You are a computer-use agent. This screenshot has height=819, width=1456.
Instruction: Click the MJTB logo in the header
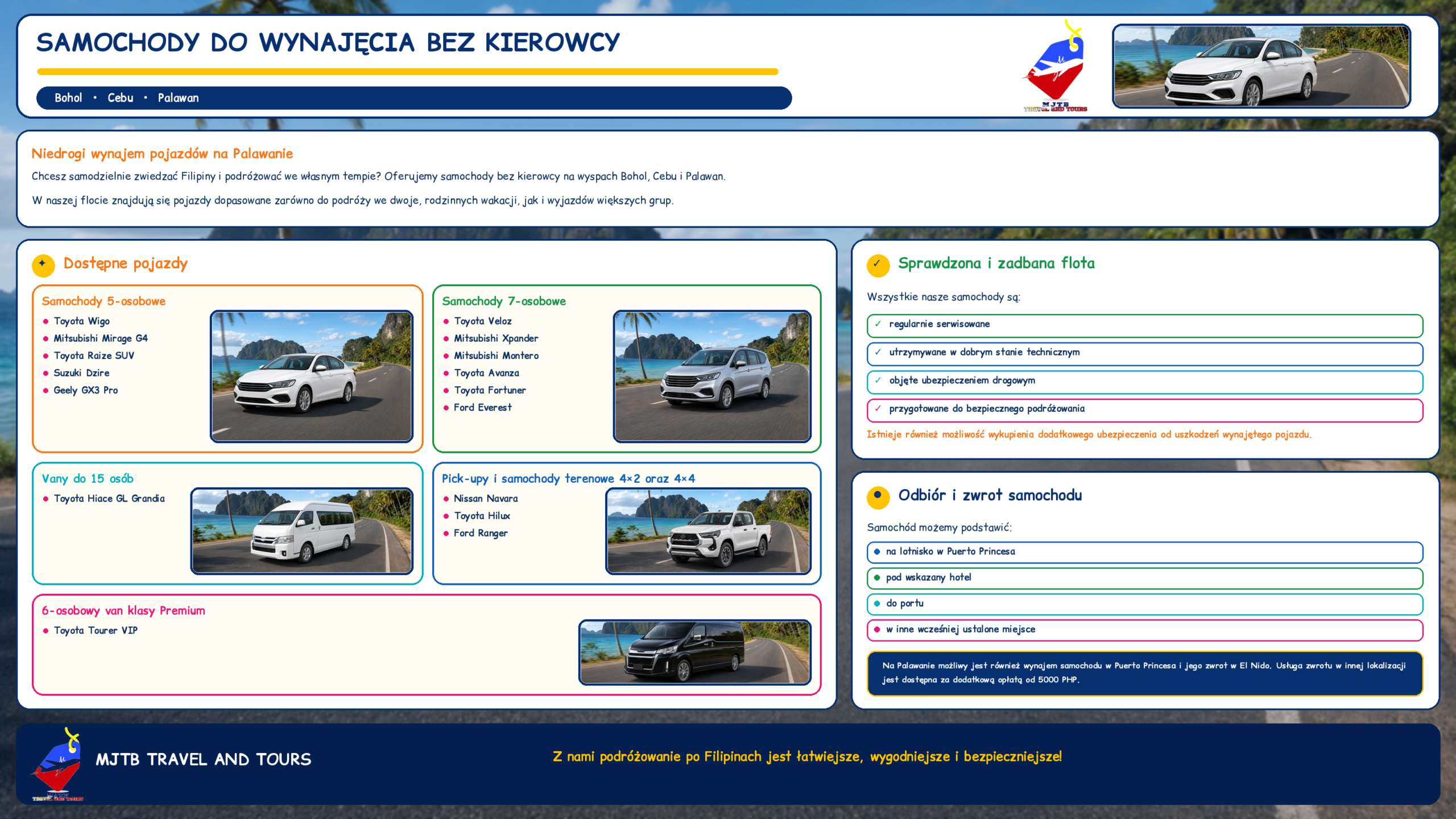point(1056,65)
